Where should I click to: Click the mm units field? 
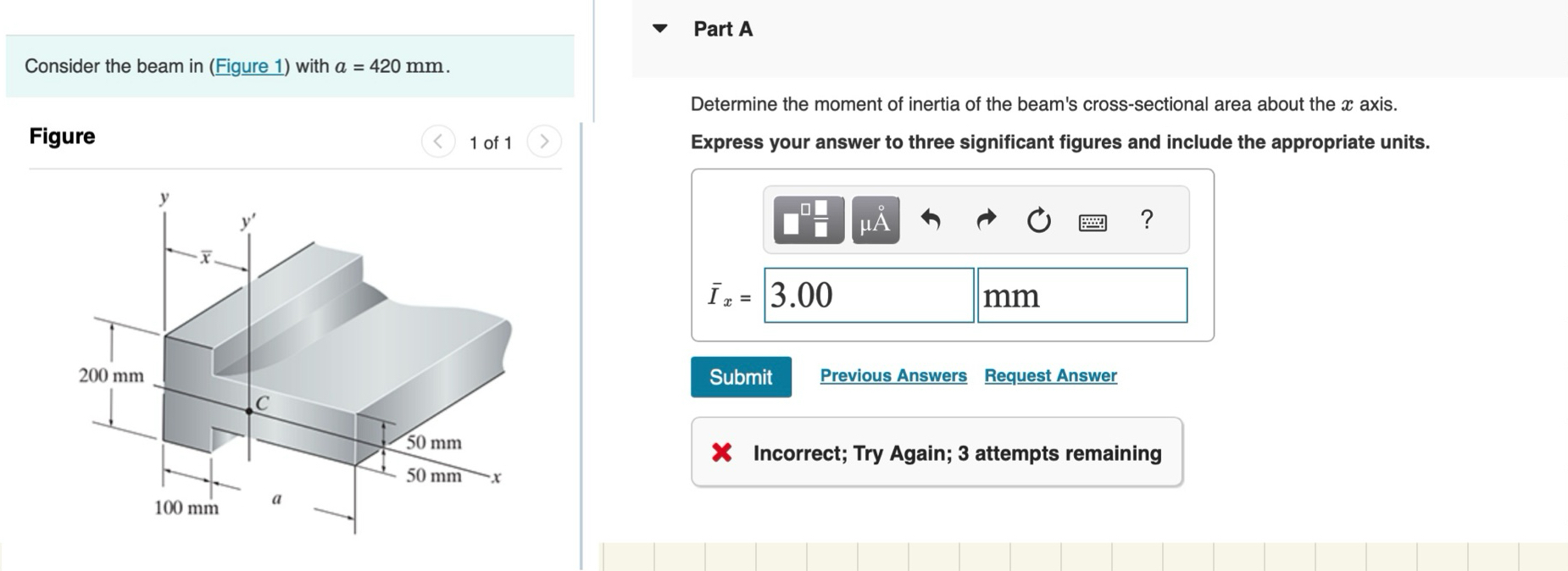click(1081, 296)
